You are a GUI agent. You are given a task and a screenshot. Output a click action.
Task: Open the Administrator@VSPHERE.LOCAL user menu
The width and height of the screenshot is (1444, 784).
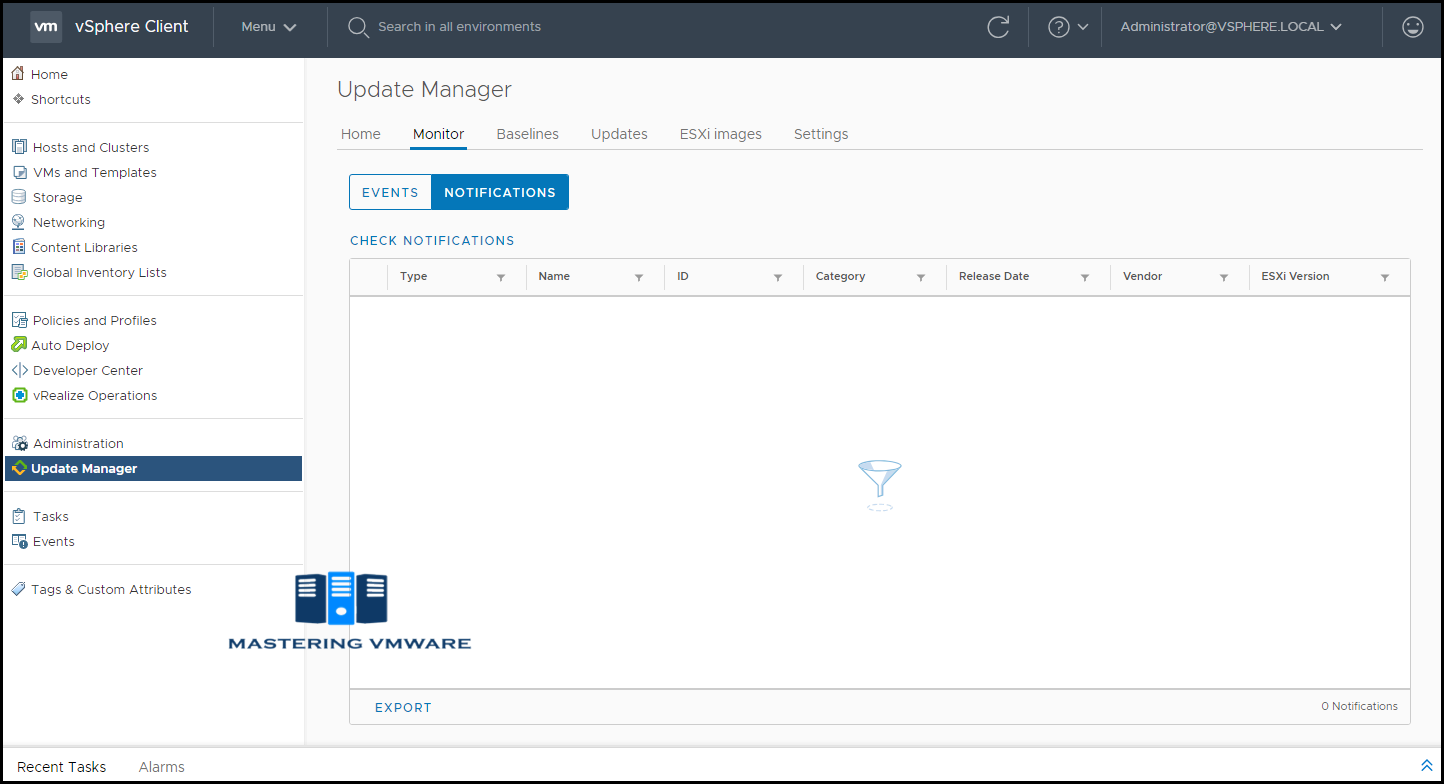click(1231, 27)
